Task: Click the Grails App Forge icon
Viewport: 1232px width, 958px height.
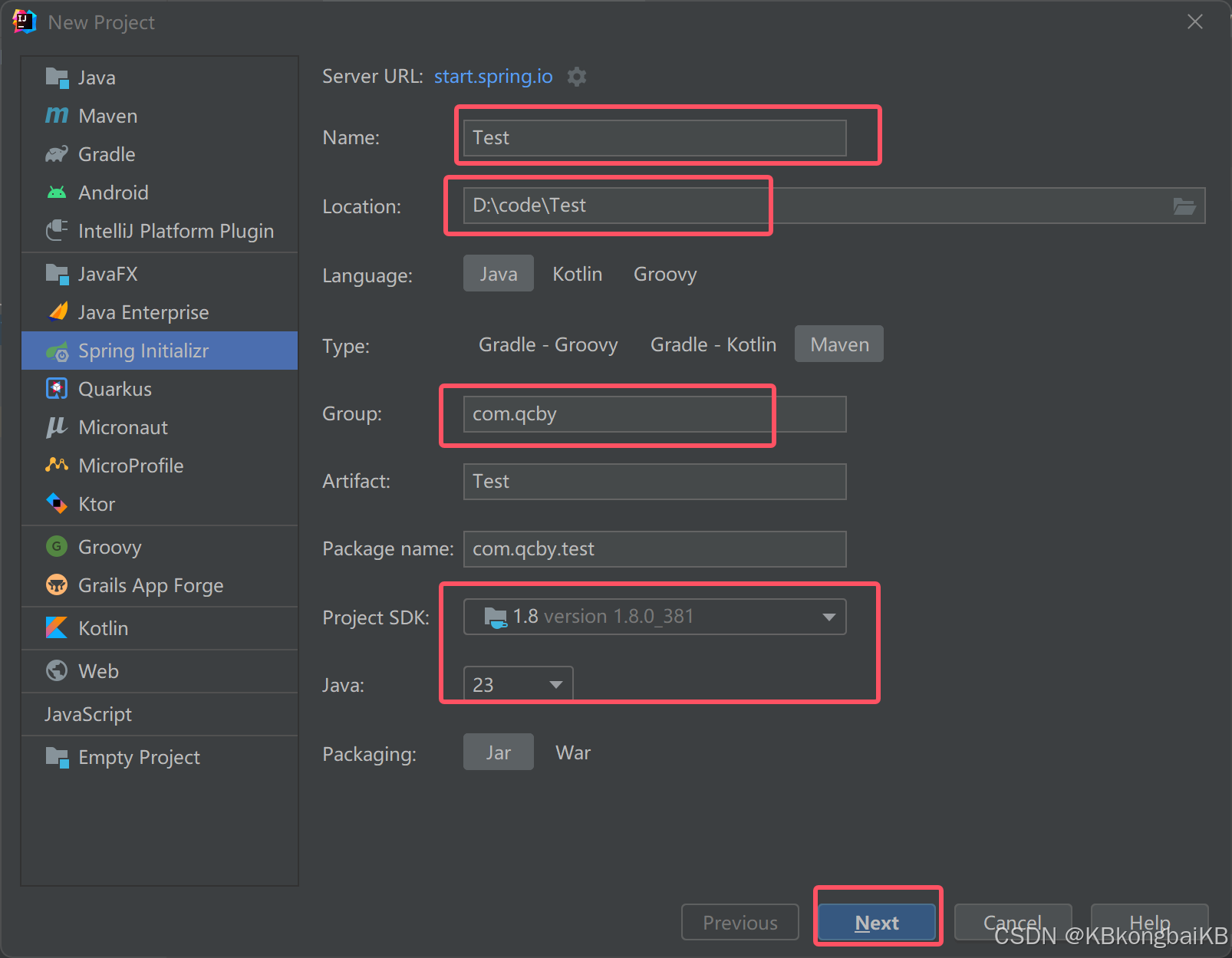Action: 57,585
